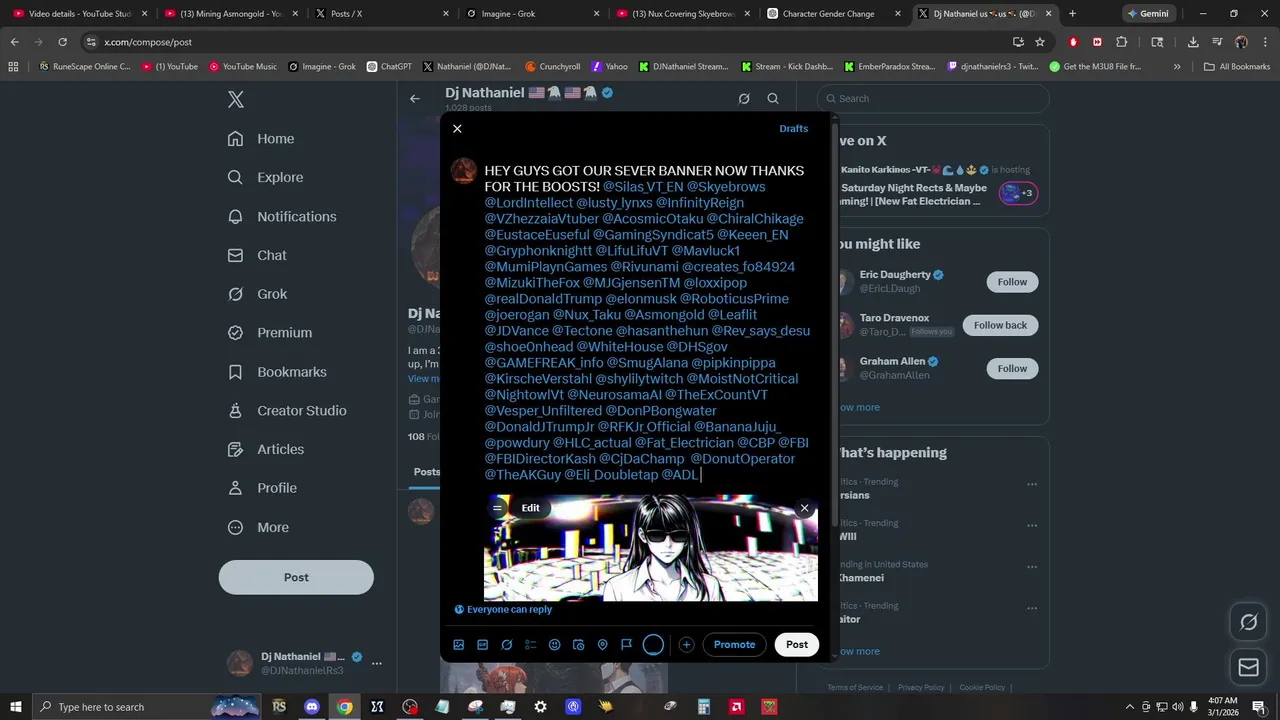Follow Eric Daugherty
The height and width of the screenshot is (720, 1280).
[x=1012, y=282]
